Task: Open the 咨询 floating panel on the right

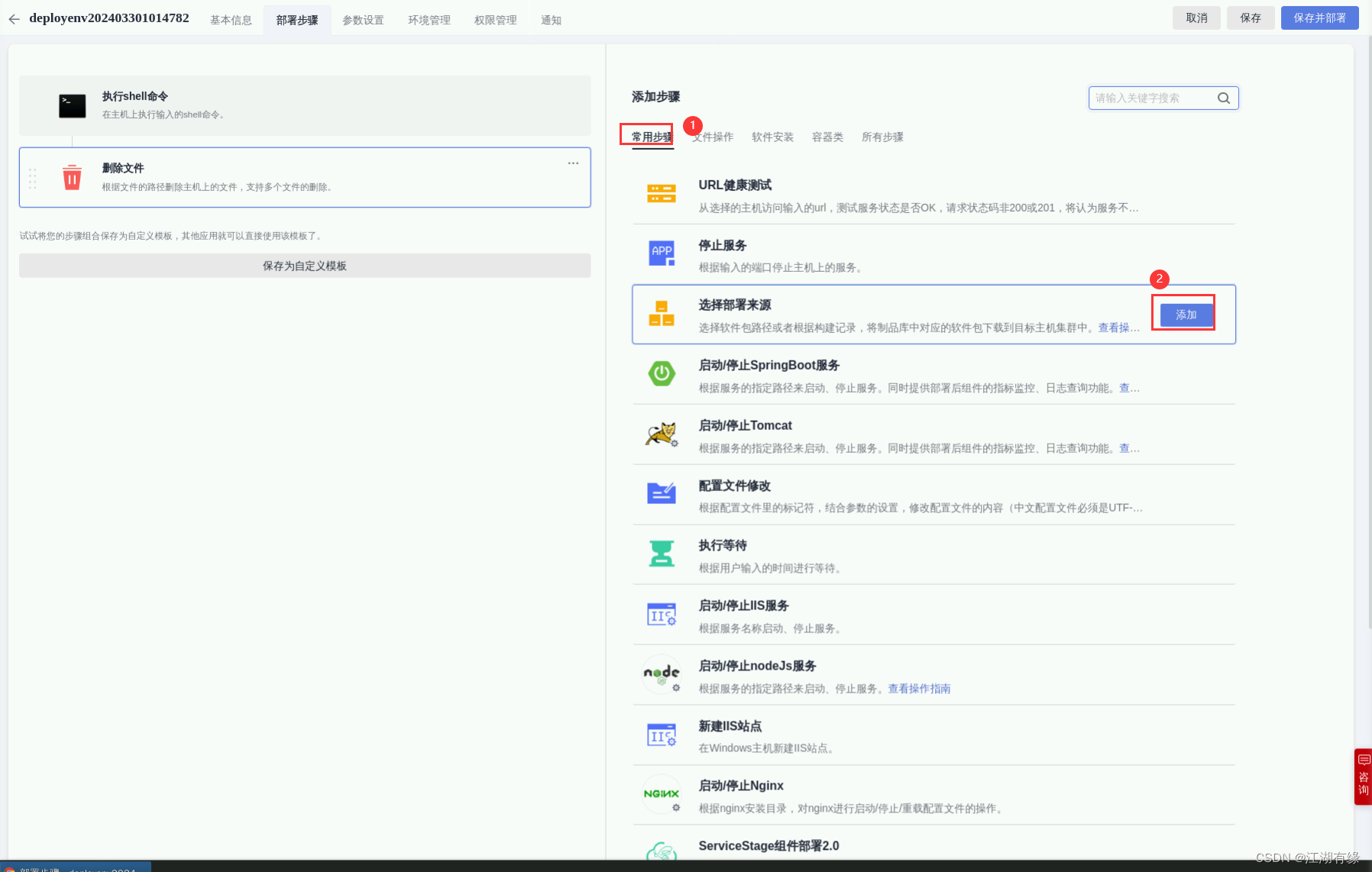Action: click(x=1364, y=777)
